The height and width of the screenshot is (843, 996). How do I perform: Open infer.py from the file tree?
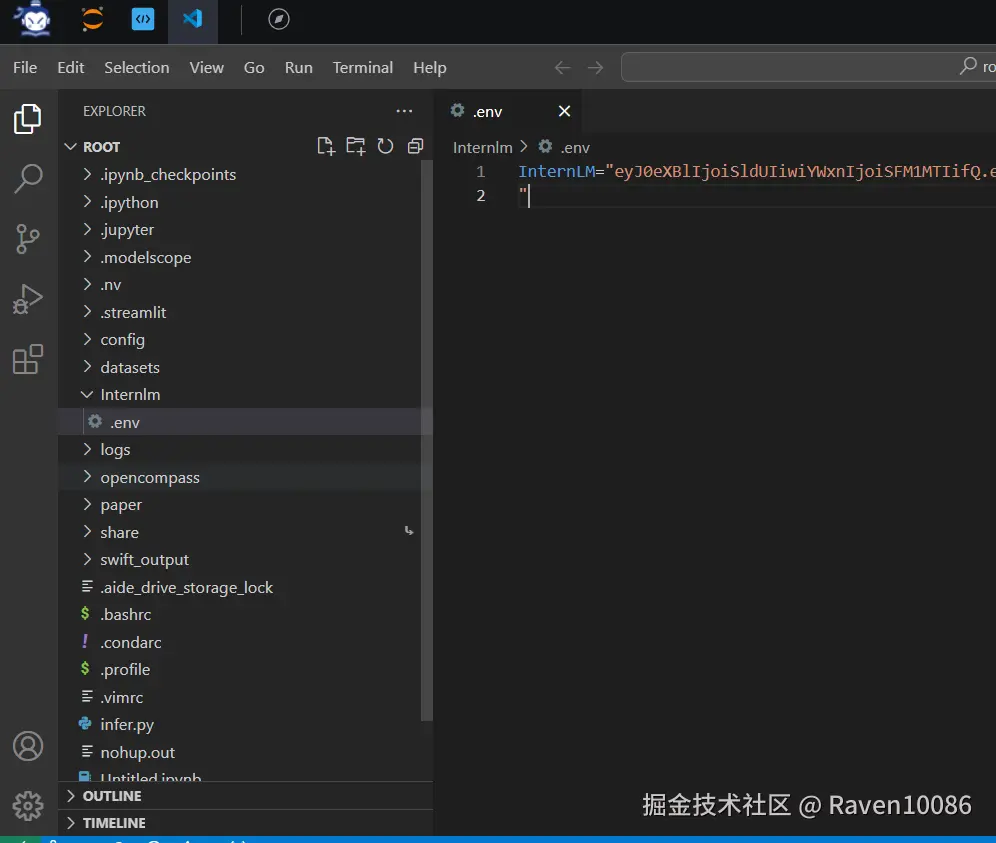pyautogui.click(x=126, y=725)
